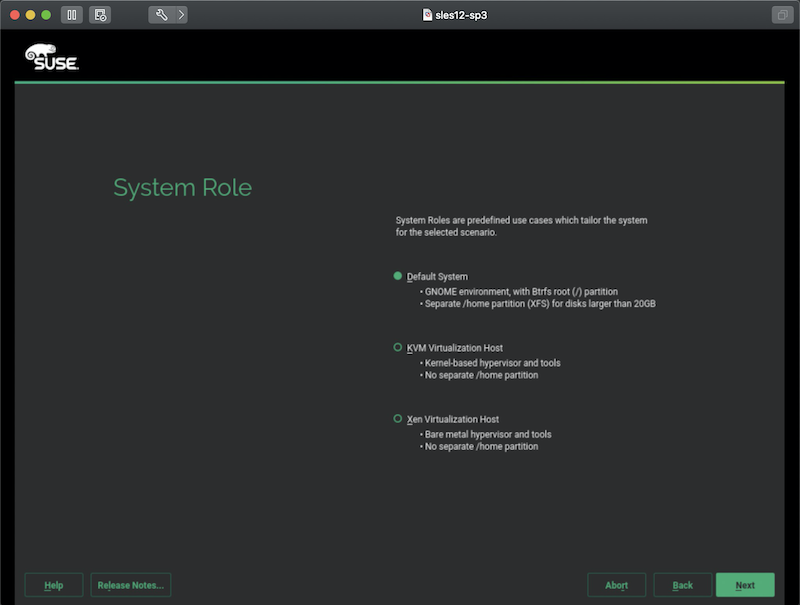Image resolution: width=800 pixels, height=605 pixels.
Task: Pause the virtual machine
Action: [x=72, y=15]
